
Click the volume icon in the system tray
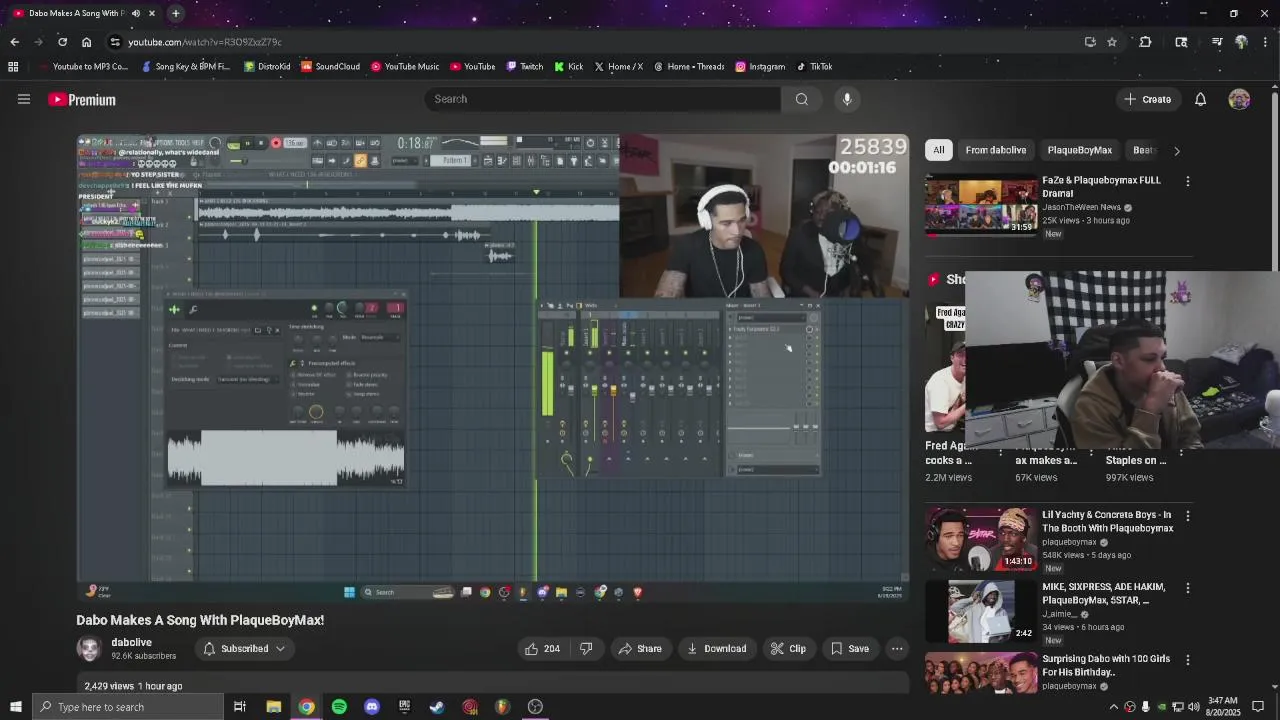pyautogui.click(x=1193, y=707)
